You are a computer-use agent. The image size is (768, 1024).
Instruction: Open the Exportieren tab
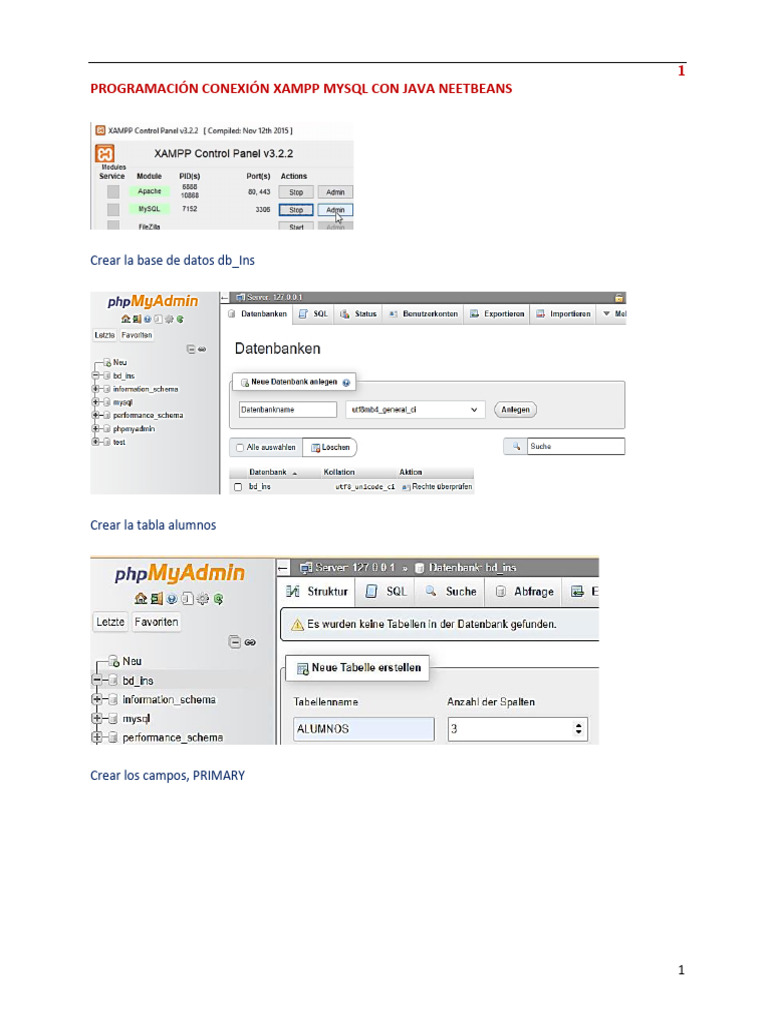[497, 314]
